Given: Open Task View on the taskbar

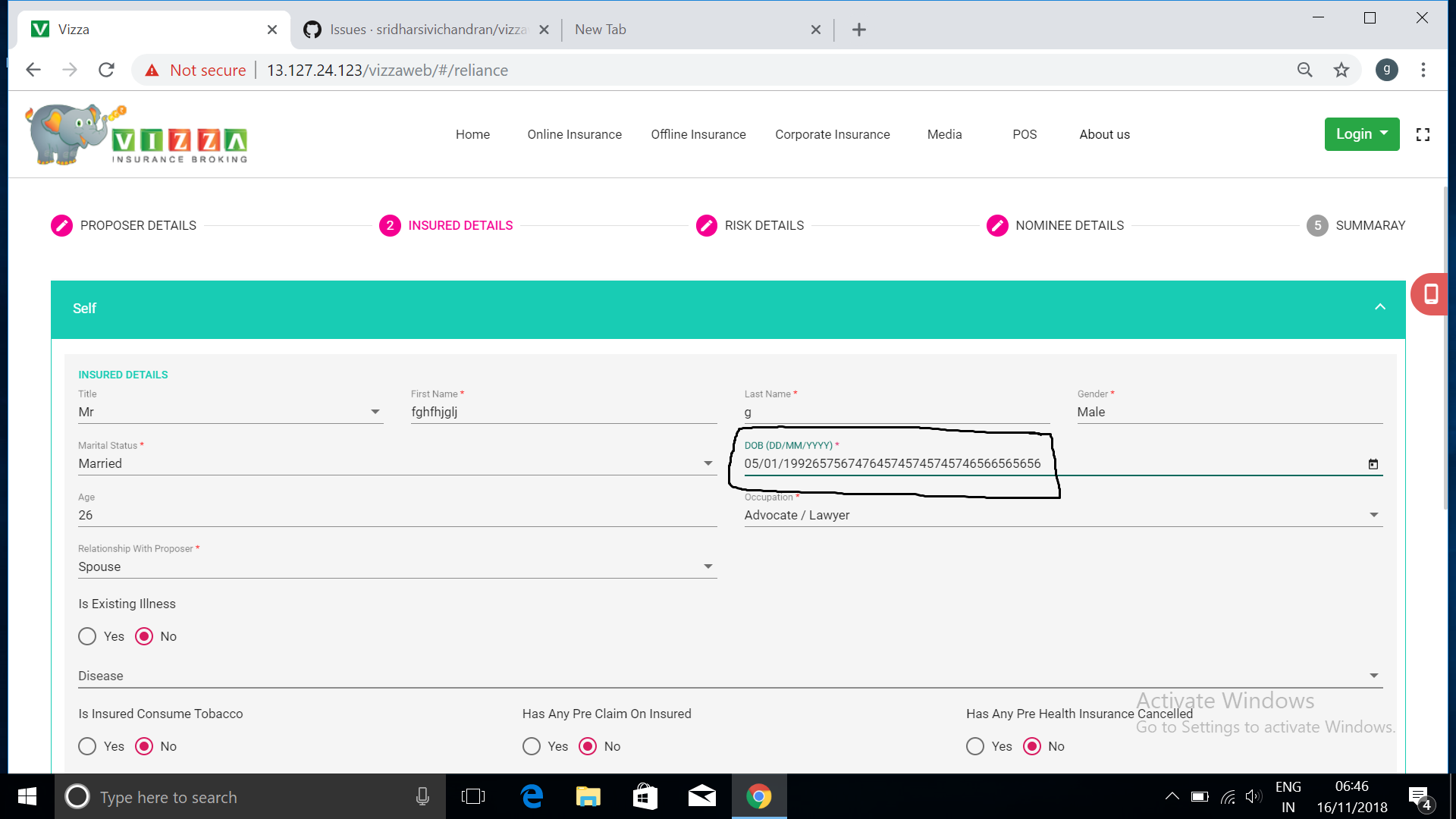Looking at the screenshot, I should pos(473,796).
